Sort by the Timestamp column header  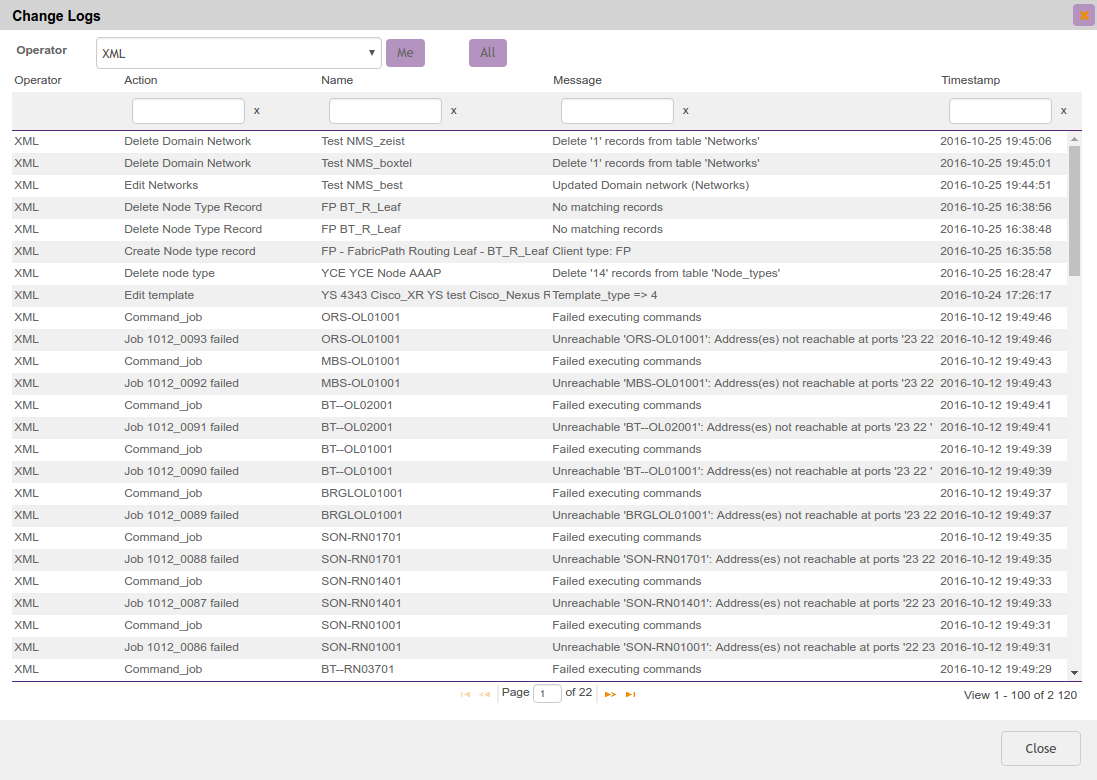[970, 80]
